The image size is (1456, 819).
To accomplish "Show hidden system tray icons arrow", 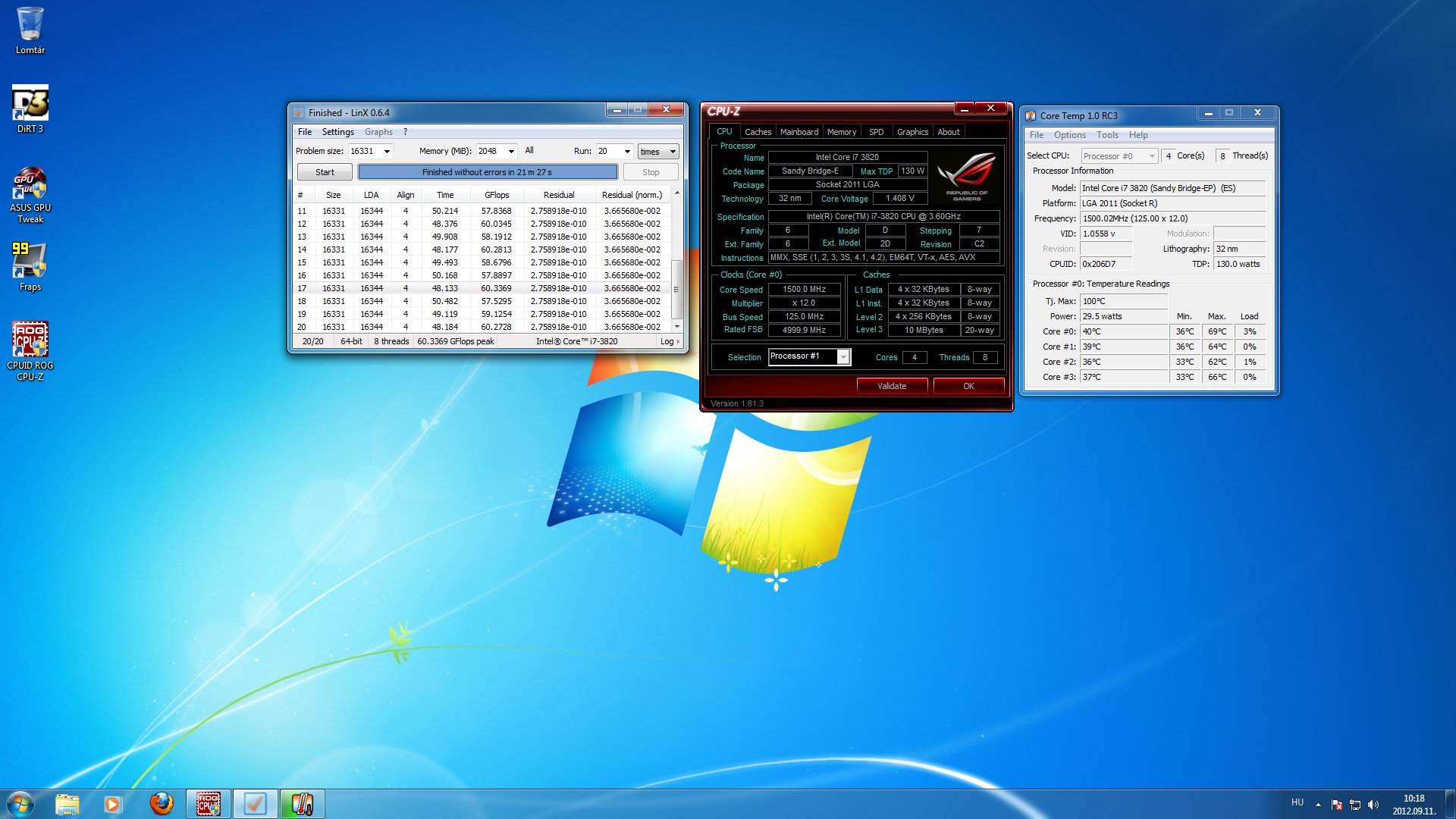I will click(1318, 805).
